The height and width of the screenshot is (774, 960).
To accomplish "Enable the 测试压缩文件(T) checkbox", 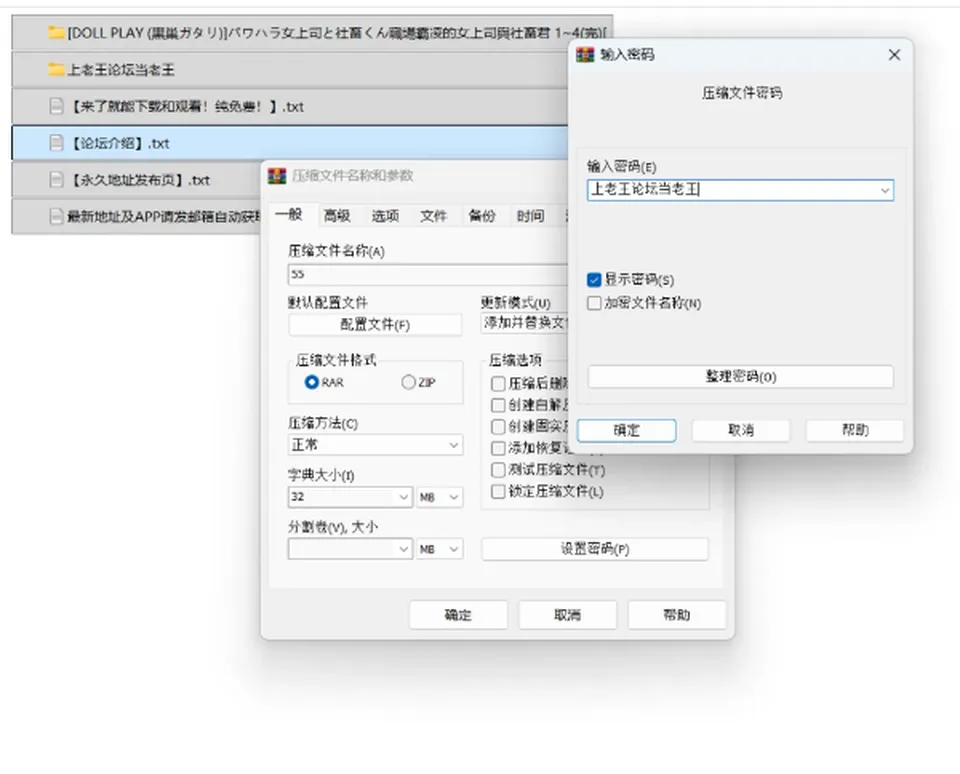I will tap(498, 470).
